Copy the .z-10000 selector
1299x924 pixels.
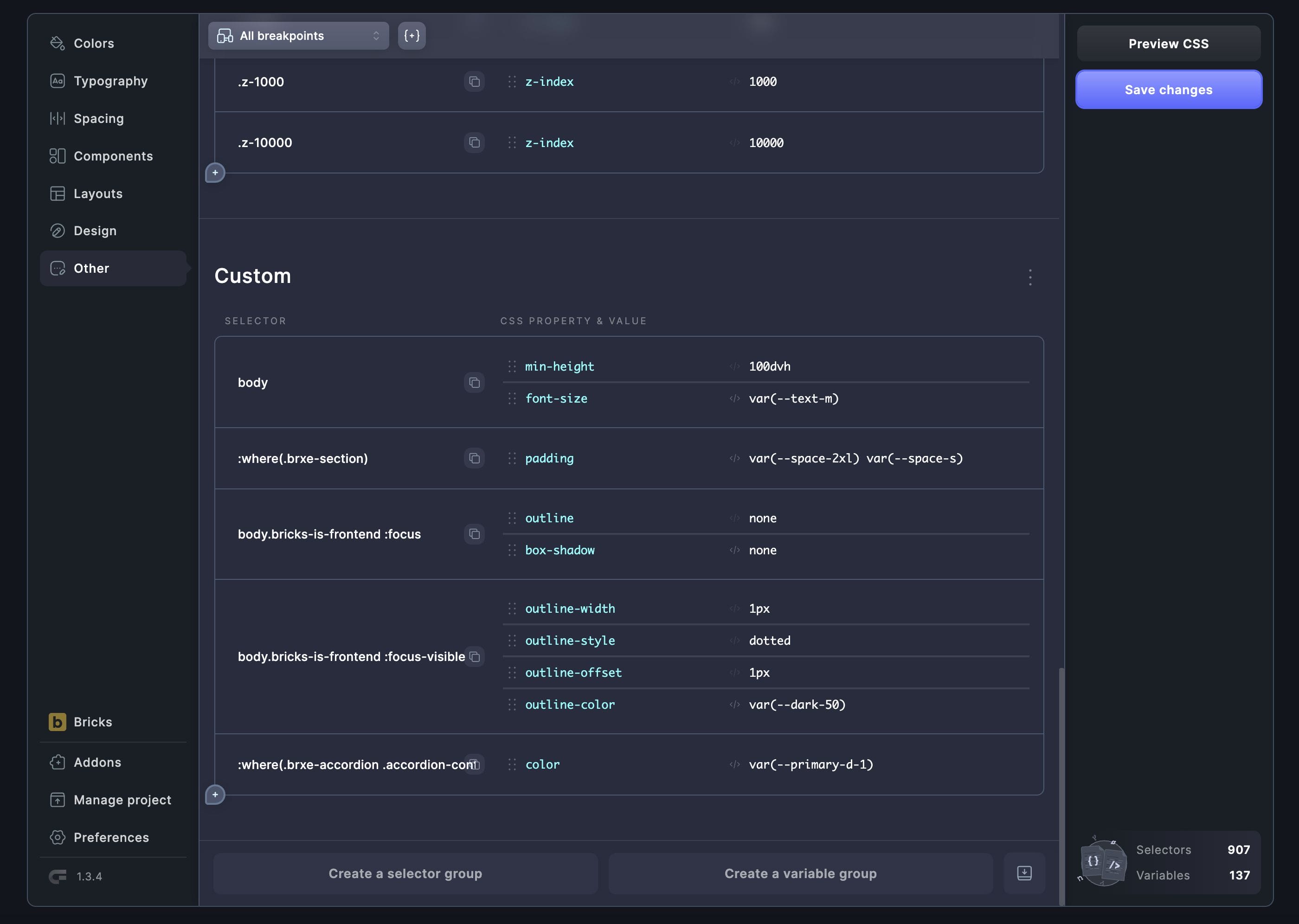click(x=474, y=142)
